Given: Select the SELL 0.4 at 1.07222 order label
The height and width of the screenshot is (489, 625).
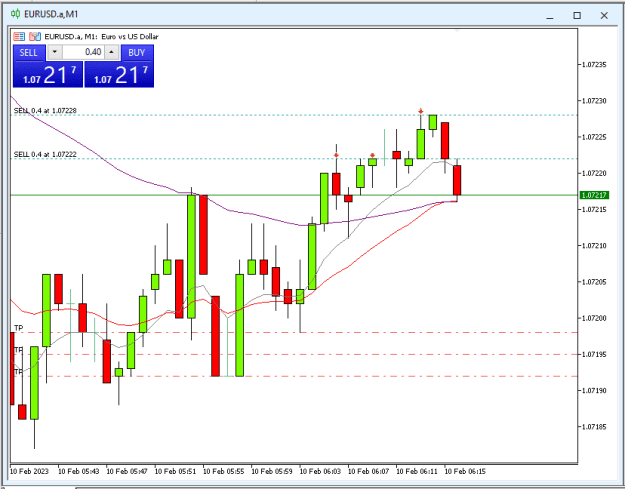Looking at the screenshot, I should pyautogui.click(x=45, y=154).
